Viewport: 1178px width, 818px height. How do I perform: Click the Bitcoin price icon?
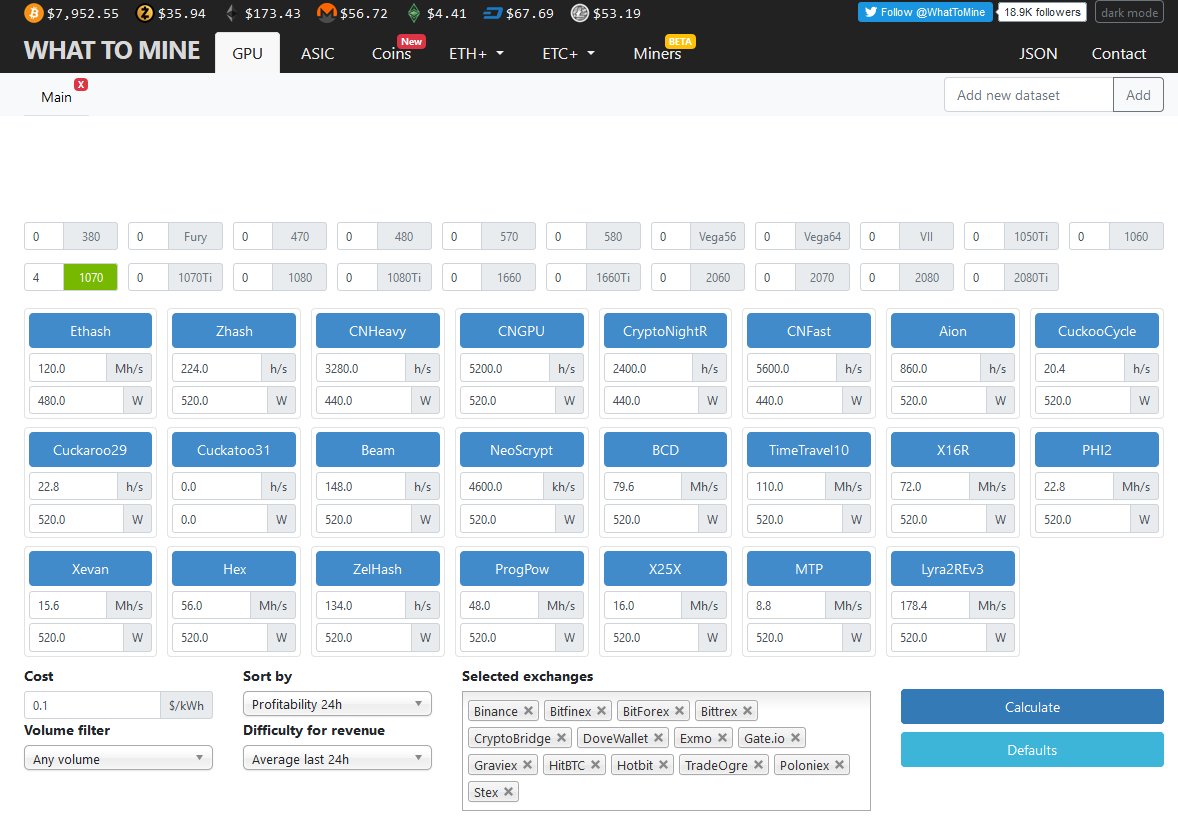click(33, 13)
